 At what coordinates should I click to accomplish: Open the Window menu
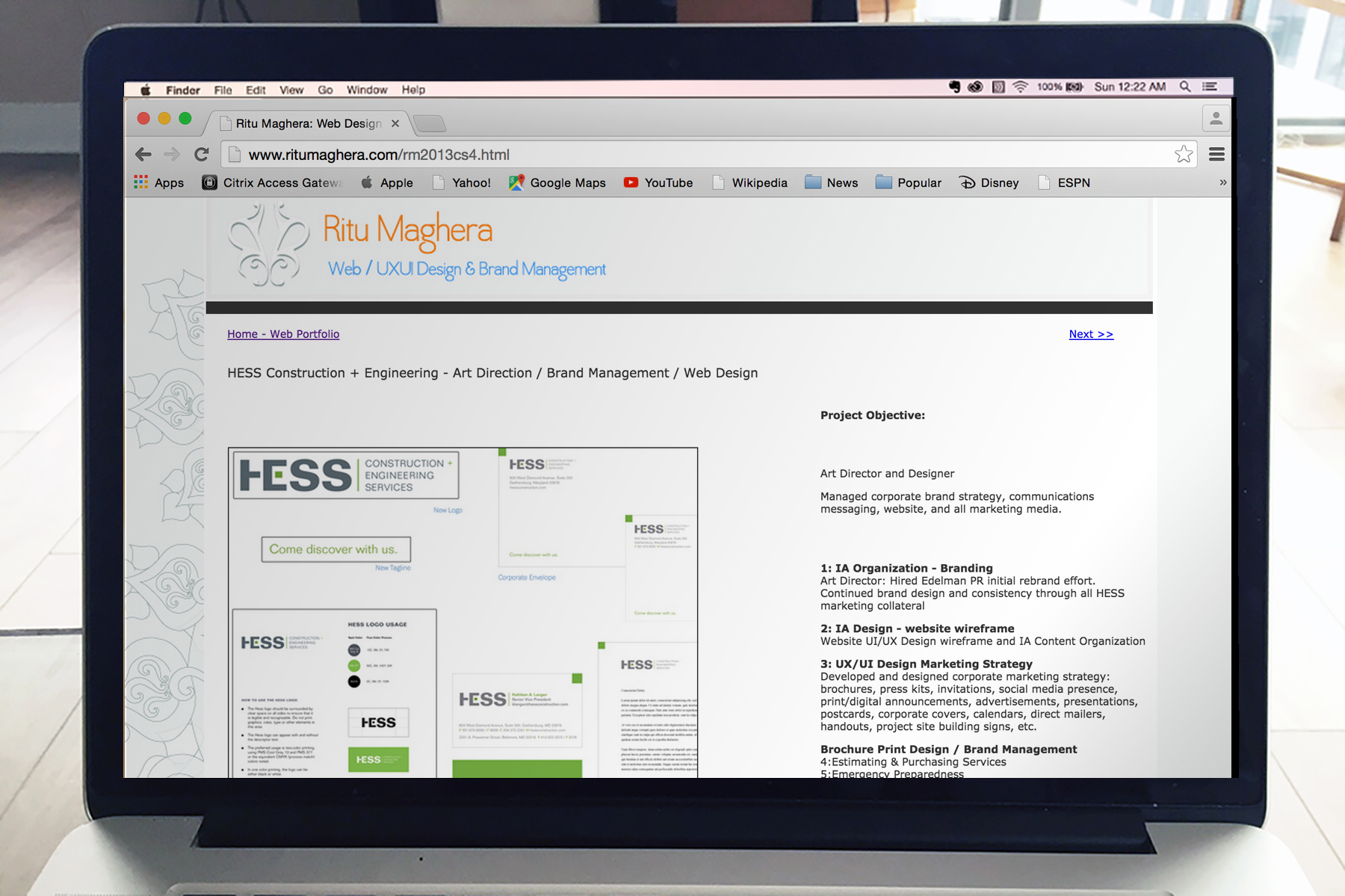(x=367, y=90)
